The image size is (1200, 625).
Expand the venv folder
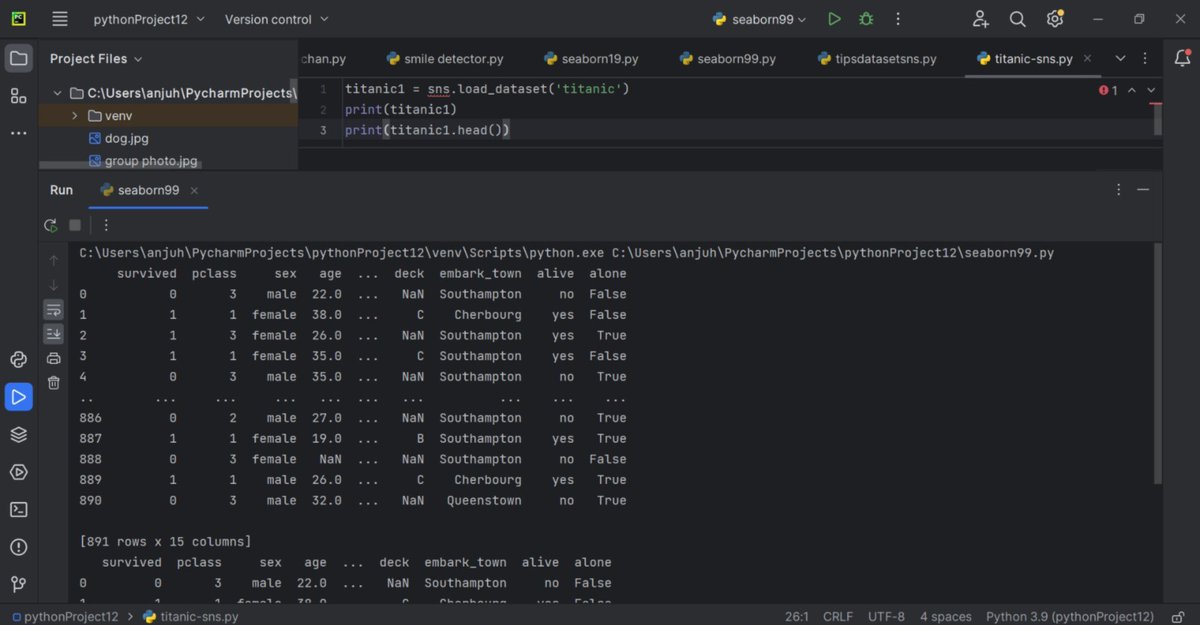point(75,116)
